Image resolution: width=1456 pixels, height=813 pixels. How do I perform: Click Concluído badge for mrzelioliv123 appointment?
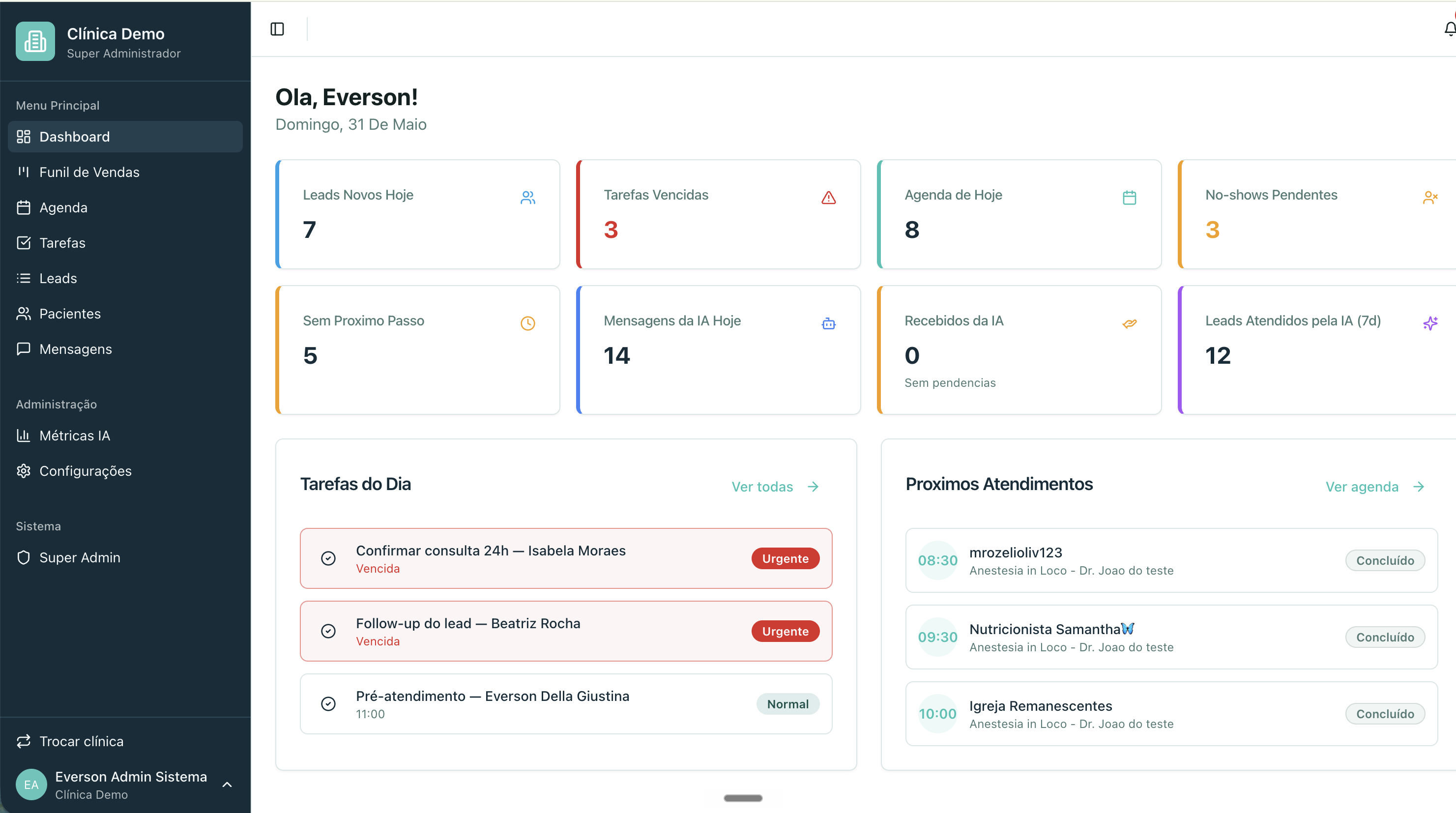pyautogui.click(x=1385, y=560)
